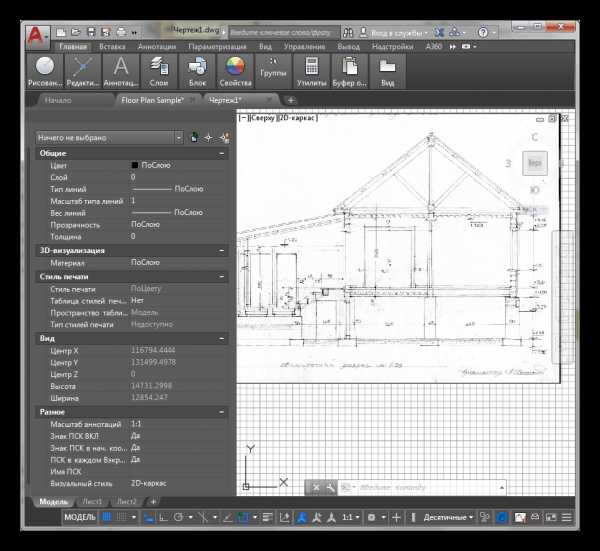600x551 pixels.
Task: Toggle МОДЕЛЬ space button in status bar
Action: click(79, 517)
